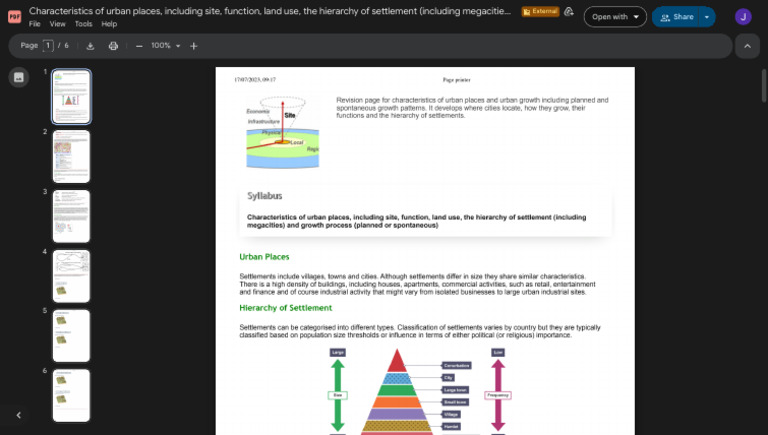Viewport: 768px width, 435px height.
Task: Click the page number input field
Action: pyautogui.click(x=48, y=46)
